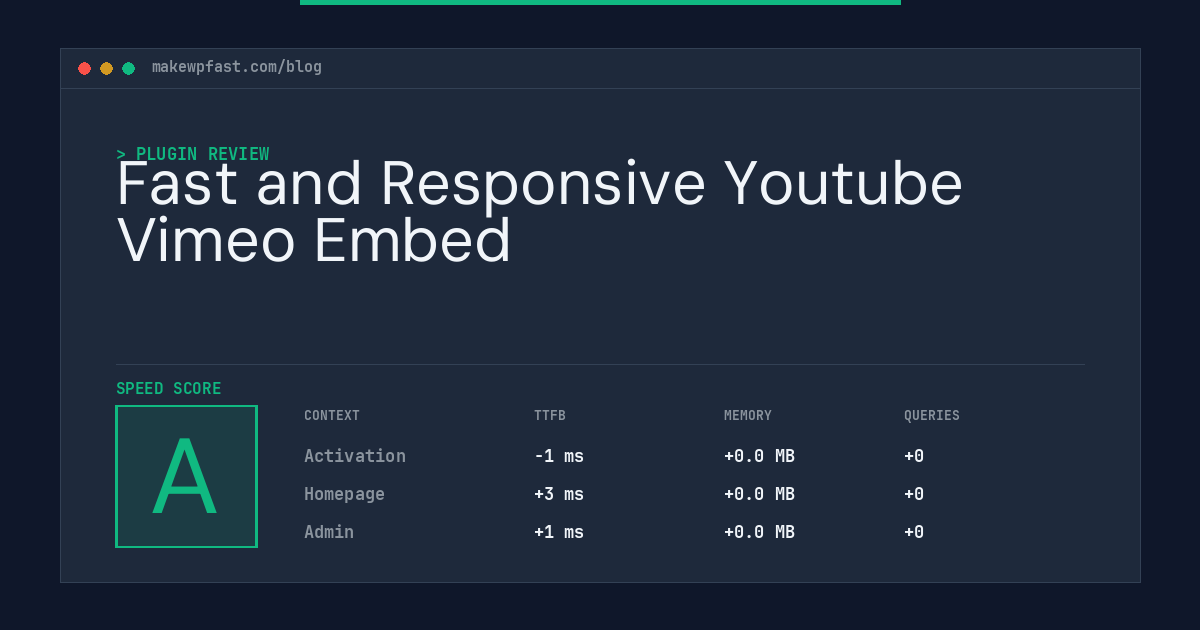1200x630 pixels.
Task: Click the +1 ms TTFB value
Action: 559,532
